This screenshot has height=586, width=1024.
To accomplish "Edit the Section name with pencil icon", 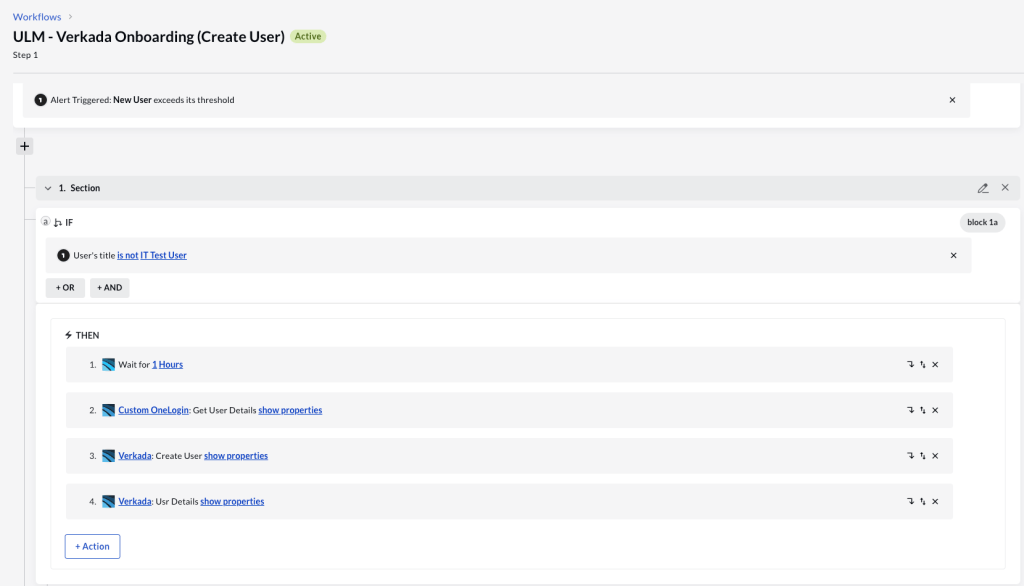I will coord(983,188).
